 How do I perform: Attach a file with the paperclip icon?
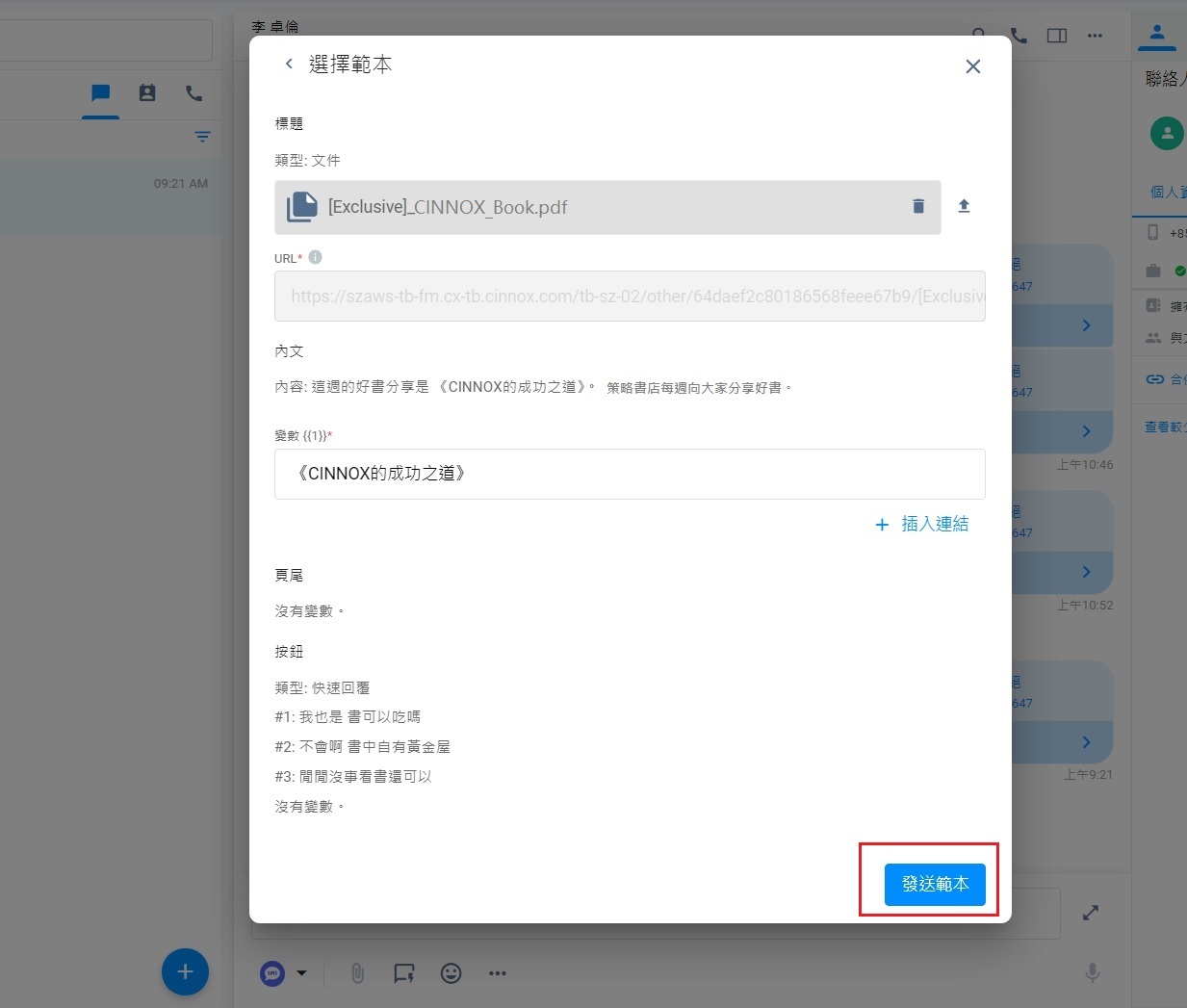tap(357, 973)
